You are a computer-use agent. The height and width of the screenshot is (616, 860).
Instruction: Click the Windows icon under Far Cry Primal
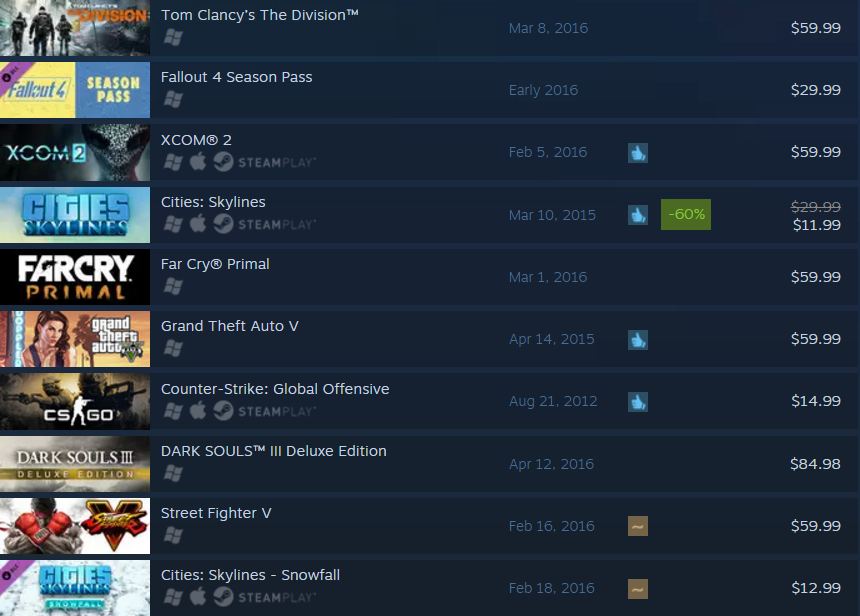click(173, 286)
